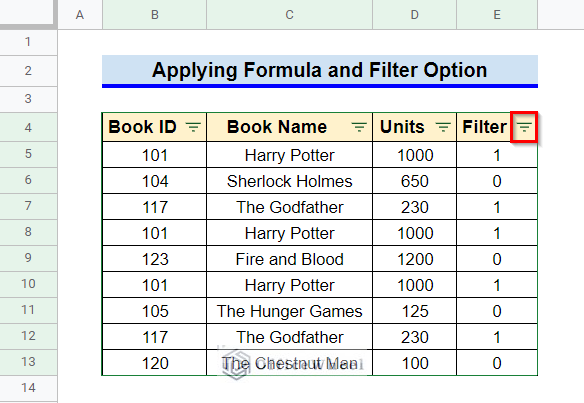Viewport: 584px width, 403px height.
Task: Open the Units column filter icon
Action: pyautogui.click(x=443, y=127)
